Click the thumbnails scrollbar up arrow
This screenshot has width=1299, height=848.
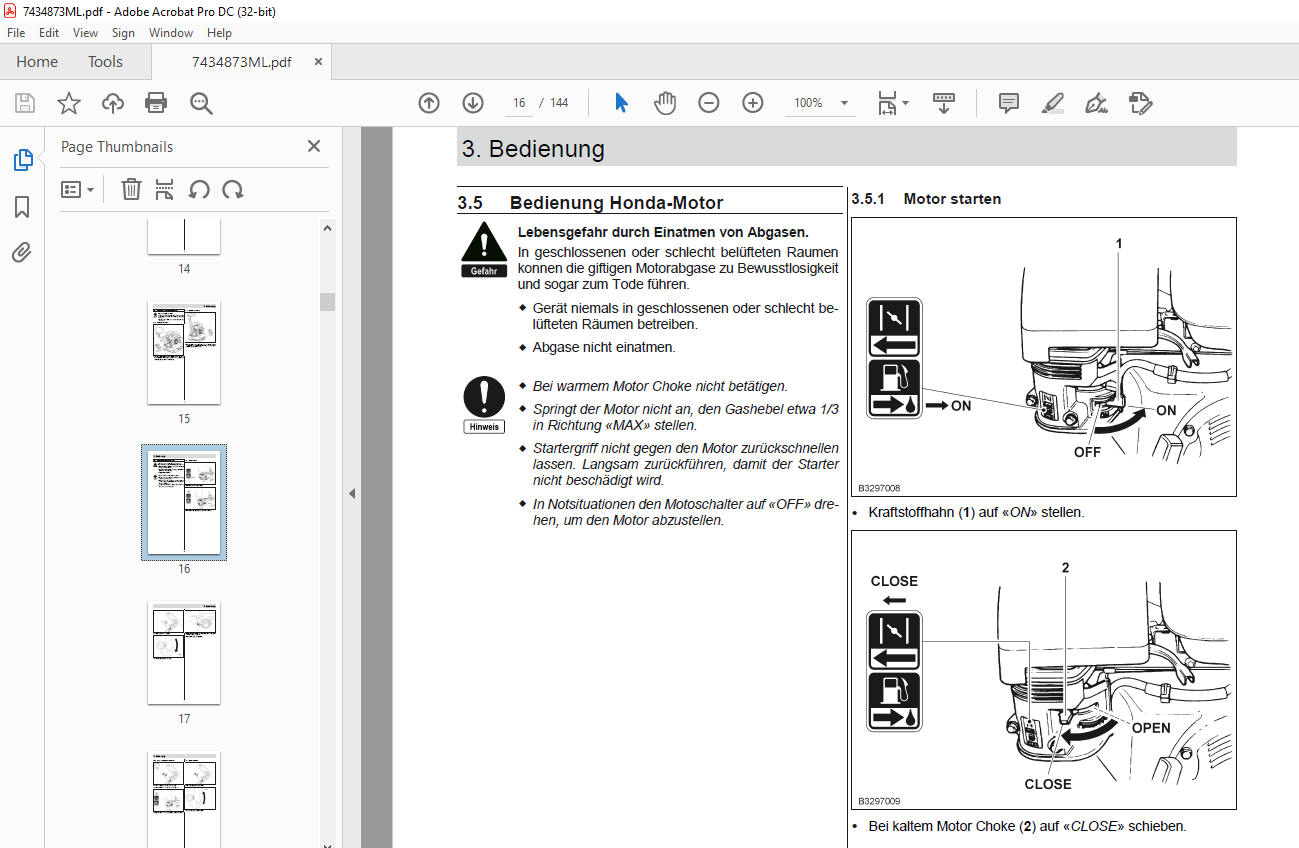tap(327, 228)
